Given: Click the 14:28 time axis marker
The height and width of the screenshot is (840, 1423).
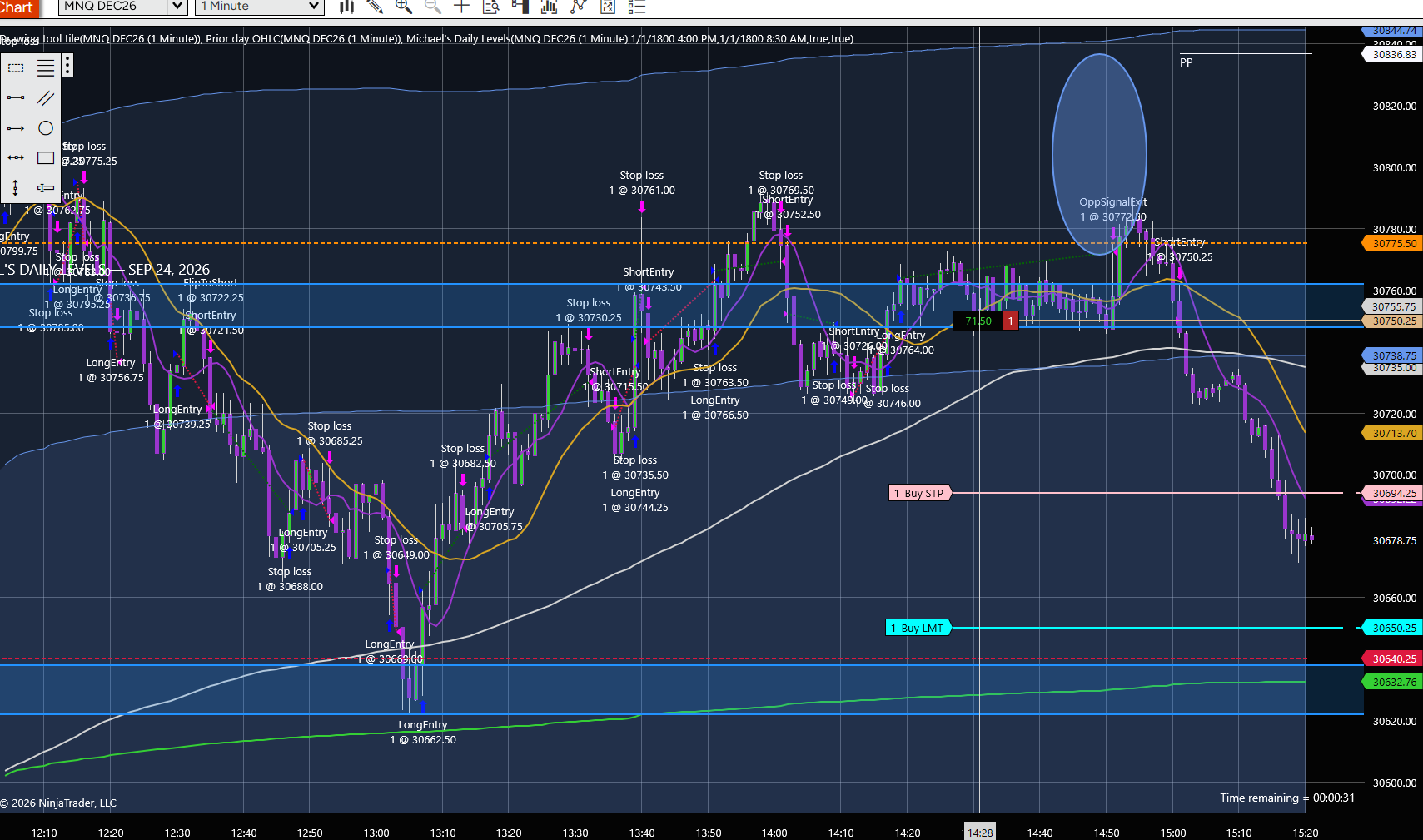Looking at the screenshot, I should pyautogui.click(x=980, y=832).
